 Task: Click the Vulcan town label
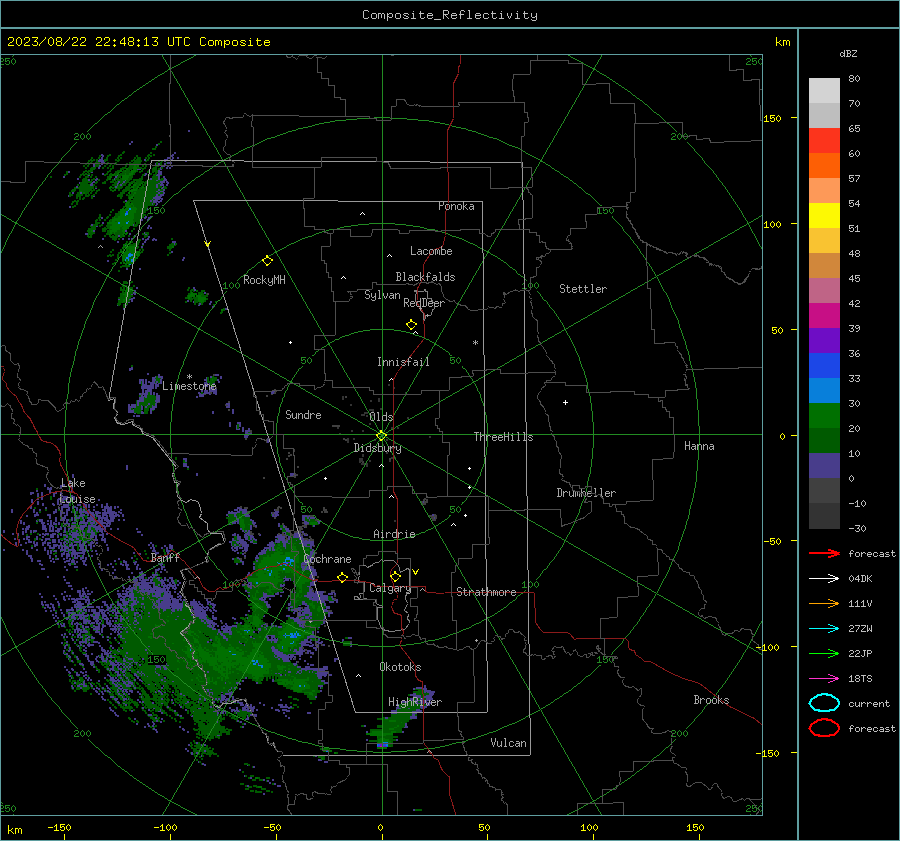pyautogui.click(x=508, y=743)
